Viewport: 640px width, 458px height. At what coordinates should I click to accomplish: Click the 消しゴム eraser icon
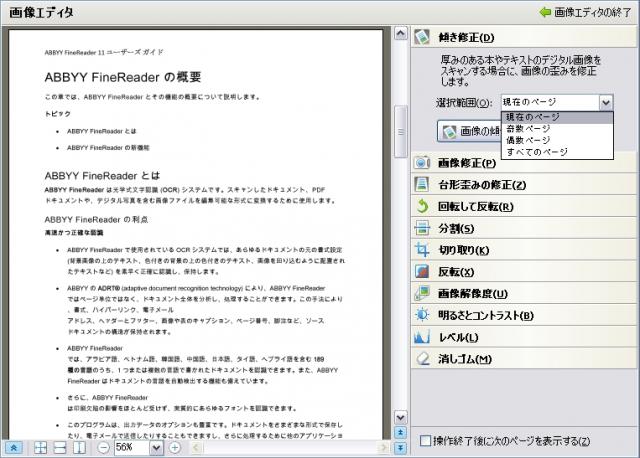[x=422, y=358]
